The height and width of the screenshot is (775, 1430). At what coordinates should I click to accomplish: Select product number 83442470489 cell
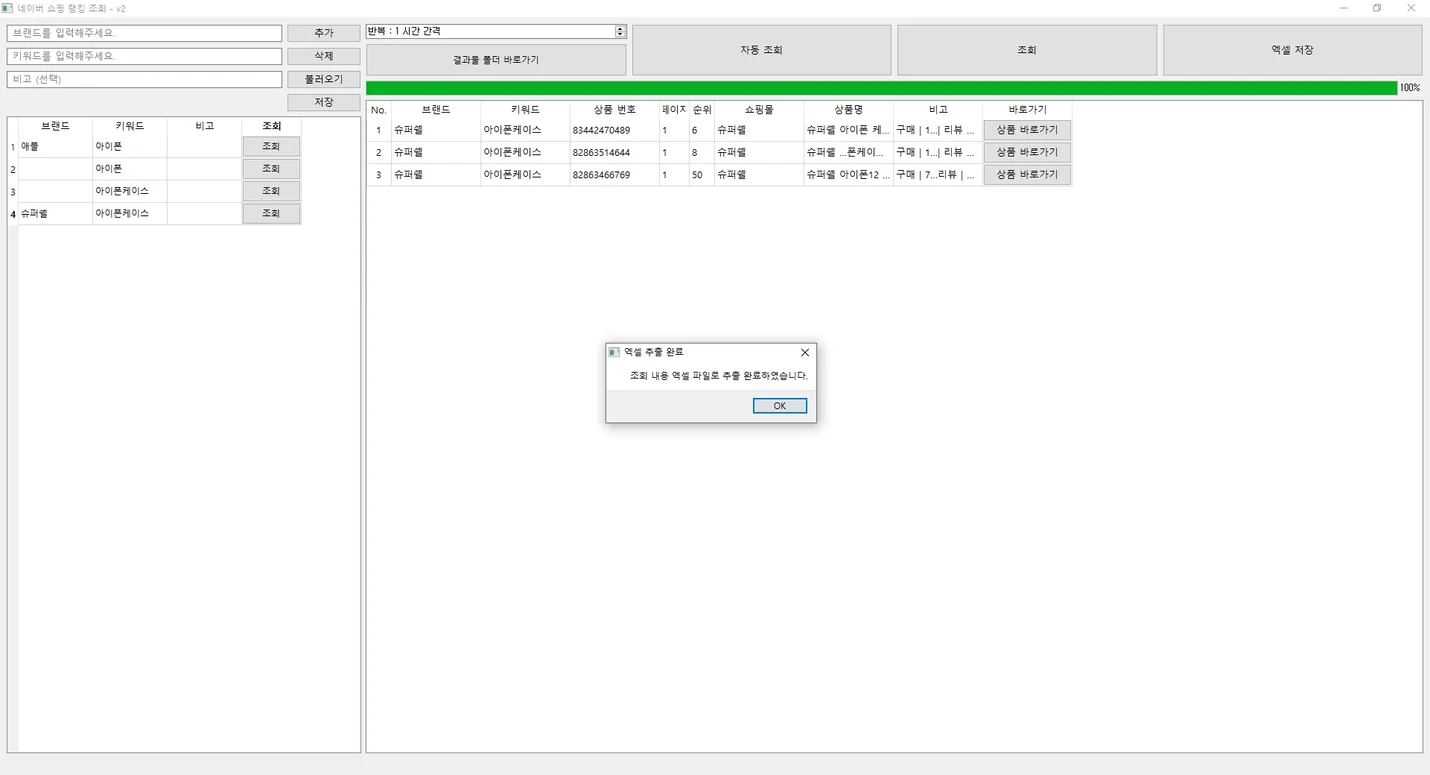[x=615, y=130]
